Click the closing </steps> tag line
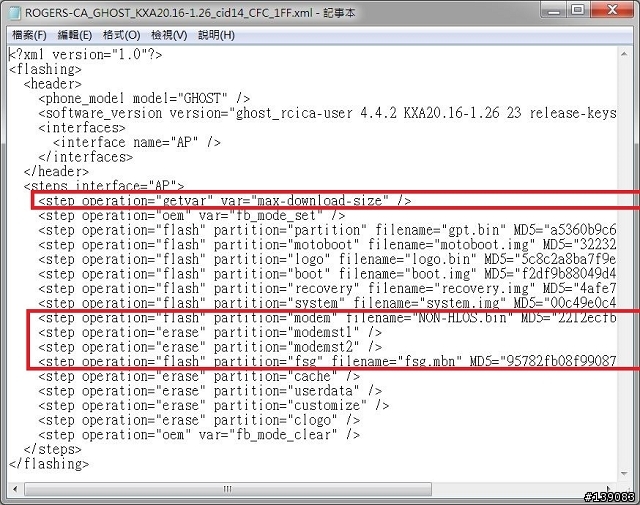Screen dimensions: 640x505 pyautogui.click(x=53, y=449)
